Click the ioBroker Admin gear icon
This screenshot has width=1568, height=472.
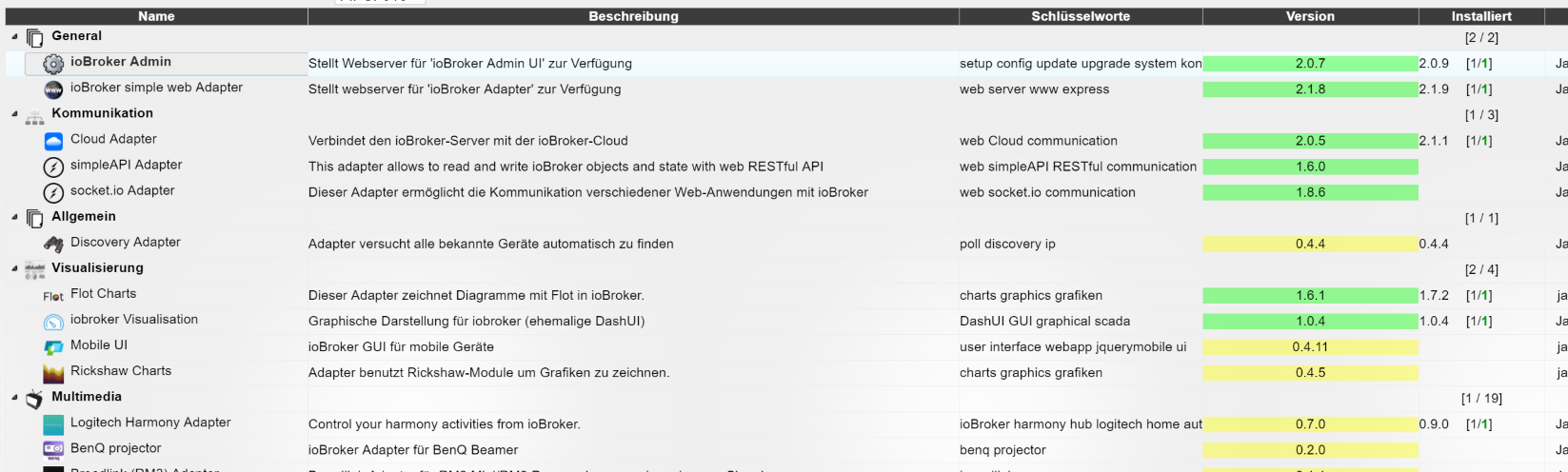click(x=53, y=64)
